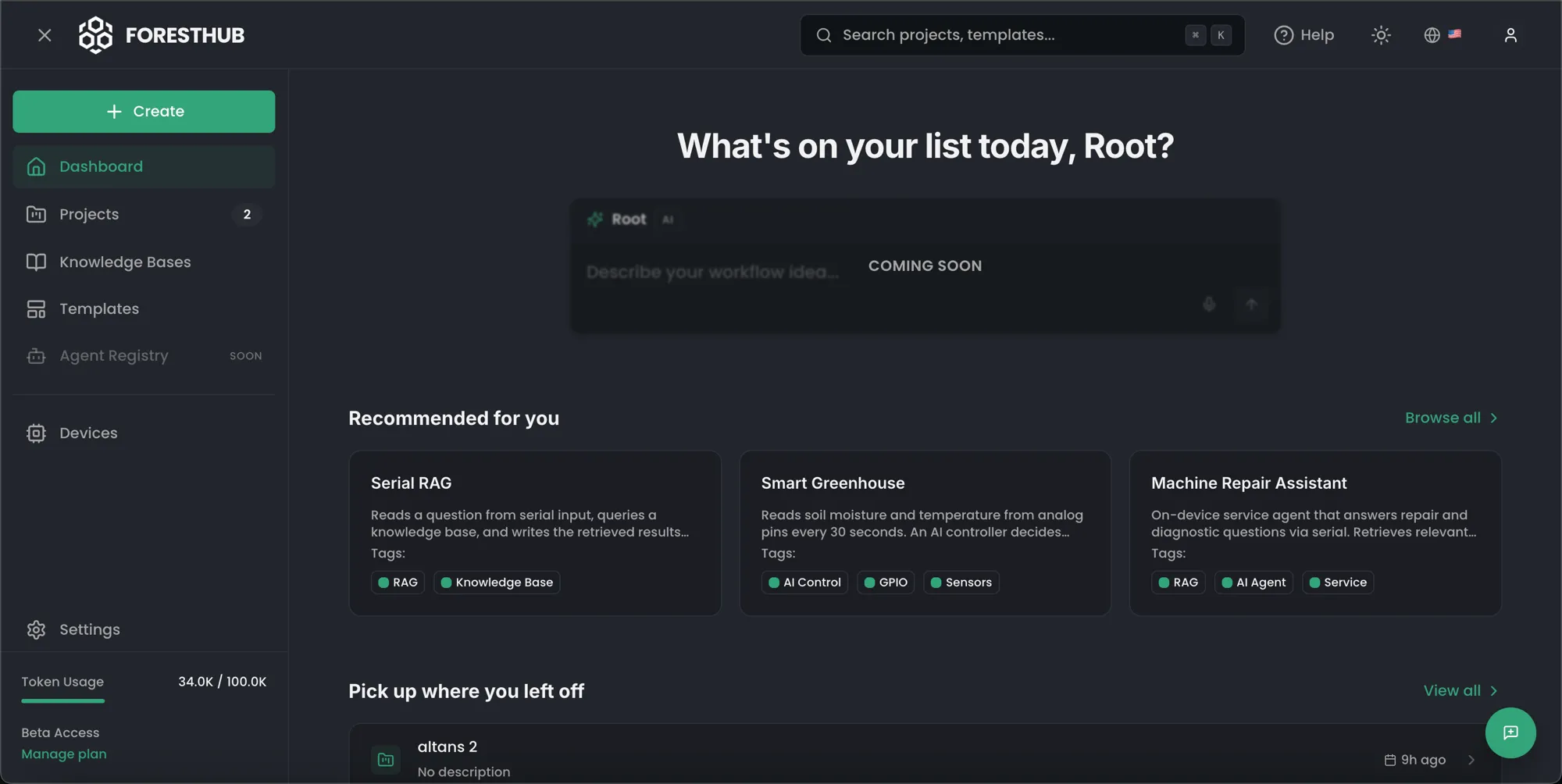Click the Create button
The width and height of the screenshot is (1562, 784).
[144, 112]
